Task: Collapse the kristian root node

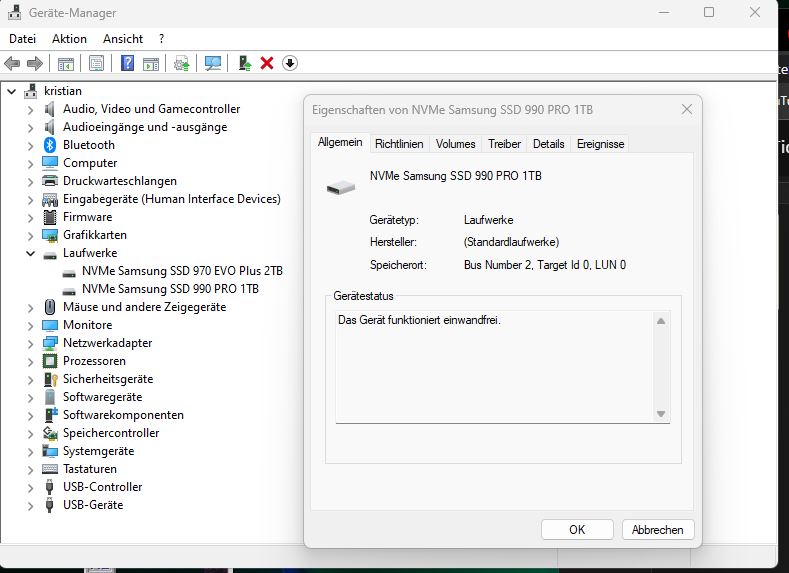Action: 12,92
